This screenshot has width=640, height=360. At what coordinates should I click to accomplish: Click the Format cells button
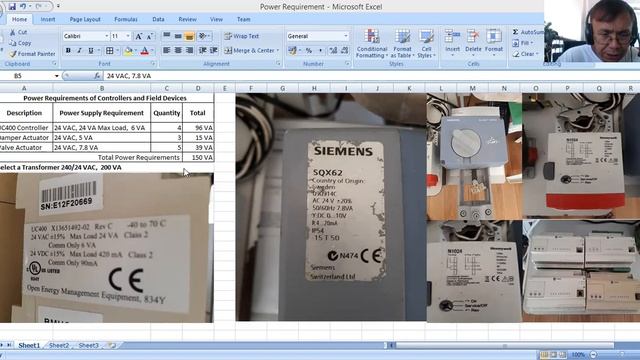(493, 42)
